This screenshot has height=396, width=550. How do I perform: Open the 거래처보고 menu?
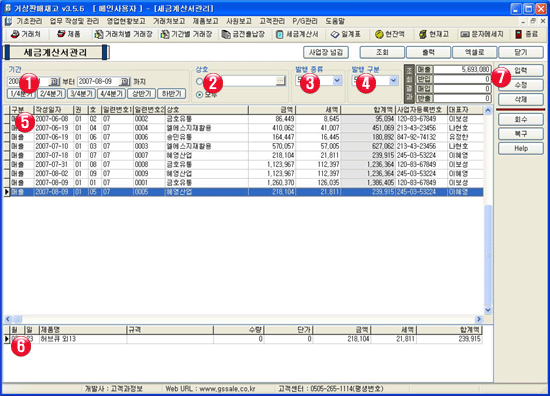coord(169,21)
